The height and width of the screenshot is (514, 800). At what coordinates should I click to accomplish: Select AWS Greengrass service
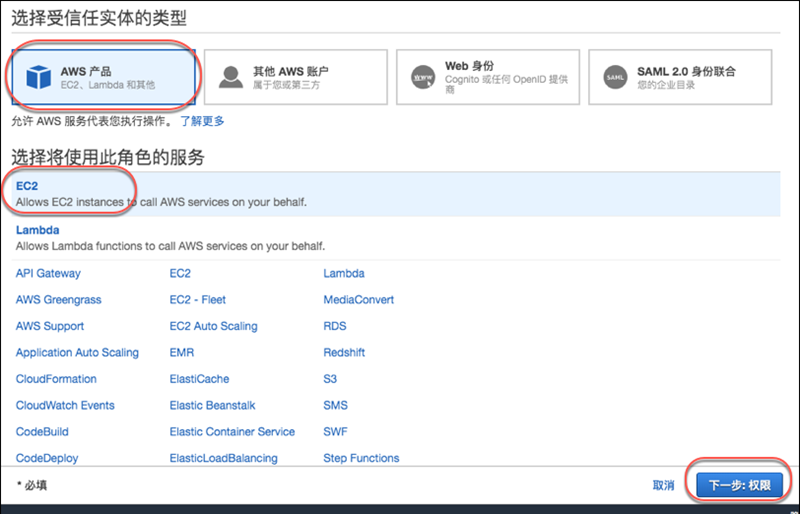[x=58, y=300]
